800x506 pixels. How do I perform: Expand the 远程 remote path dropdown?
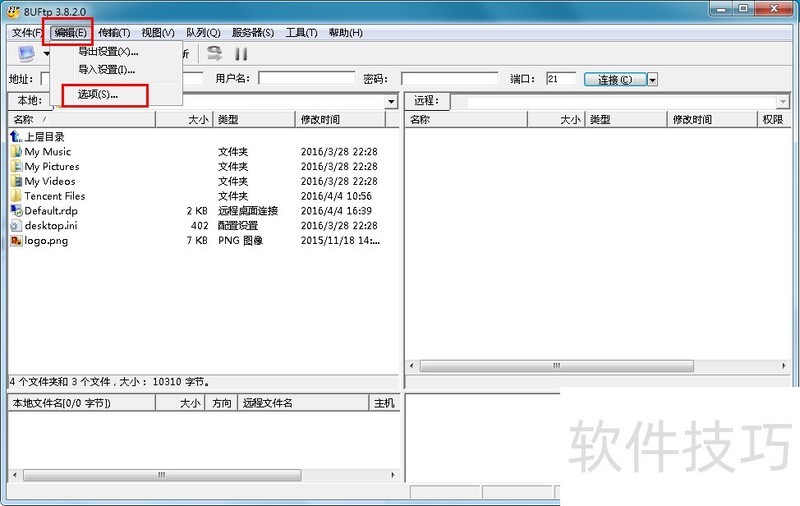tap(783, 102)
